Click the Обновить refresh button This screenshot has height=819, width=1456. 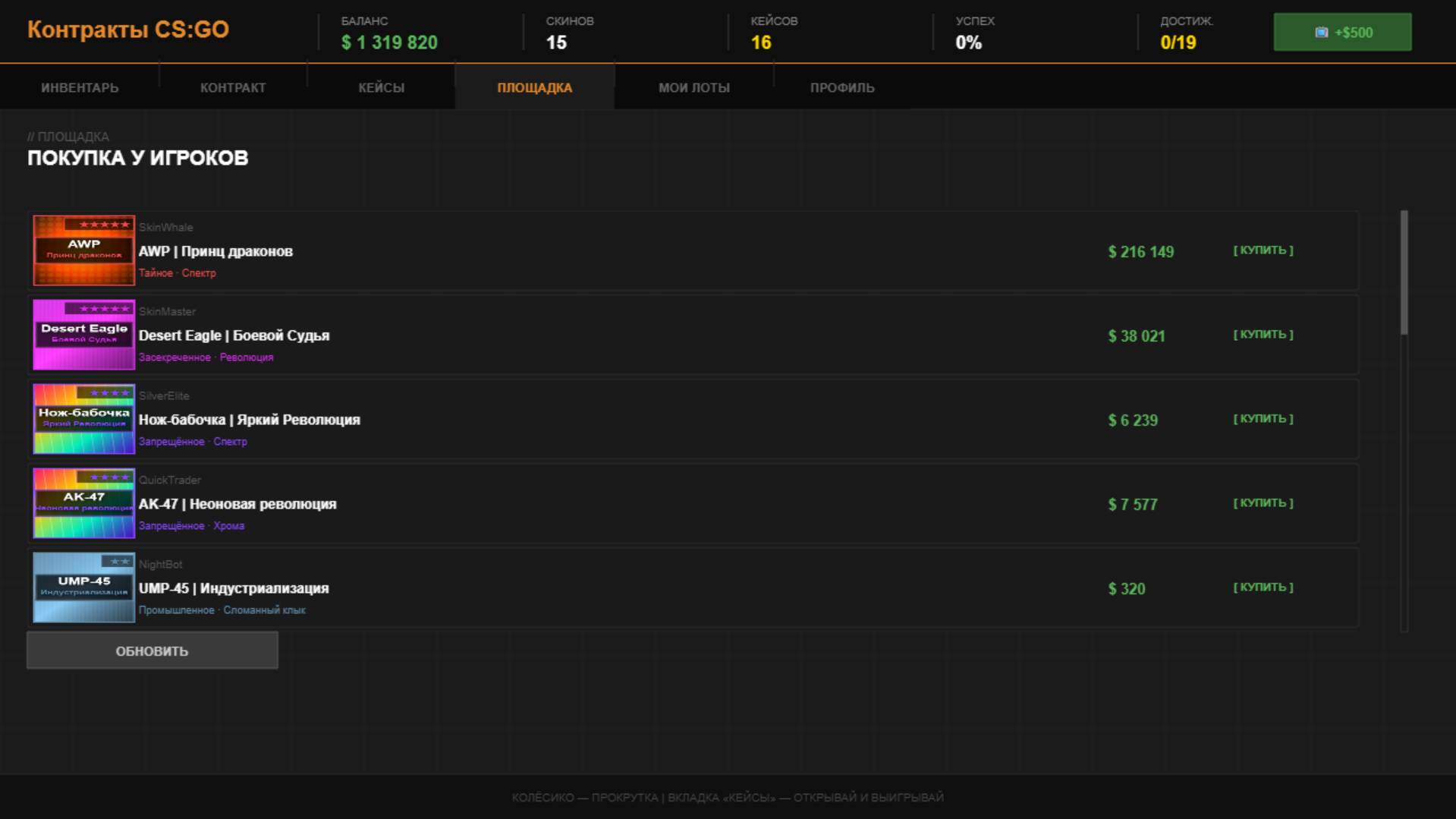click(153, 650)
